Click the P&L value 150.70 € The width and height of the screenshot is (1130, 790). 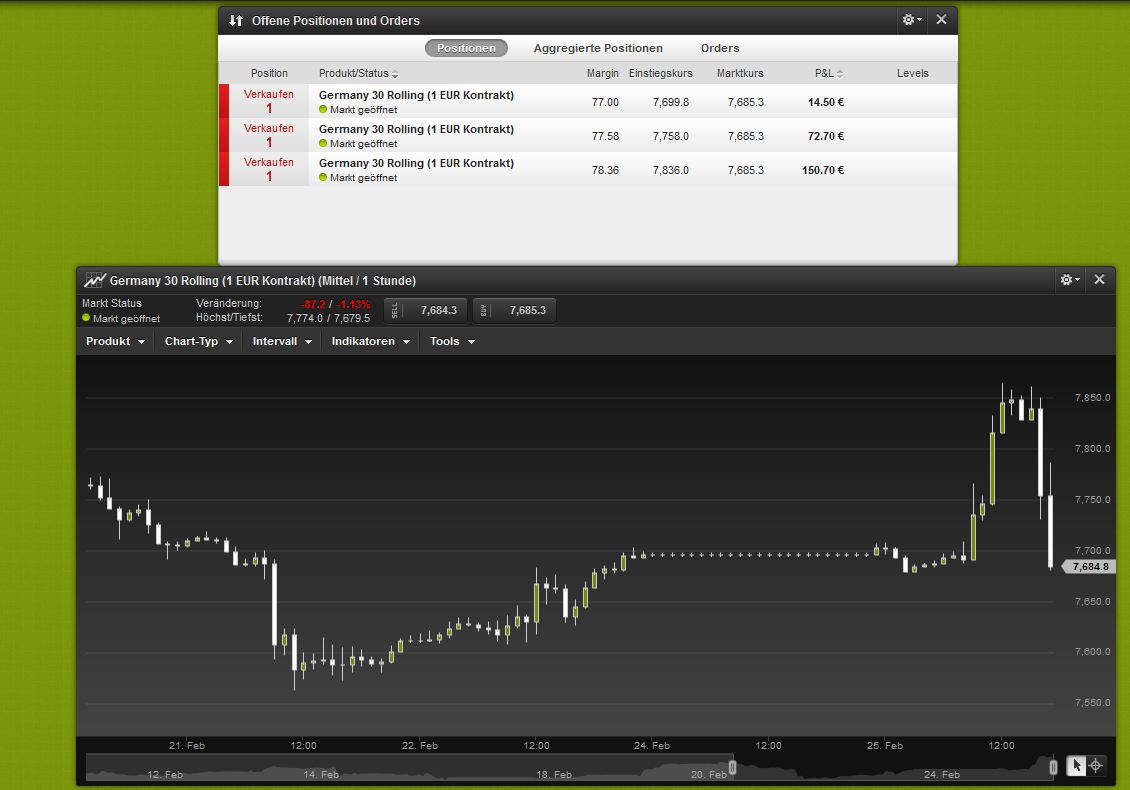coord(823,170)
